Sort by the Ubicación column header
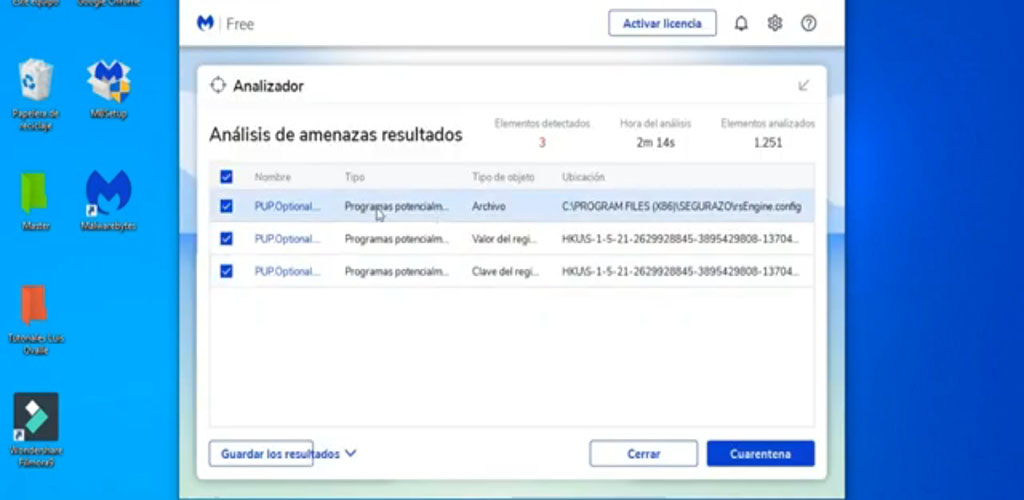Screen dimensions: 1024x500 tap(583, 177)
